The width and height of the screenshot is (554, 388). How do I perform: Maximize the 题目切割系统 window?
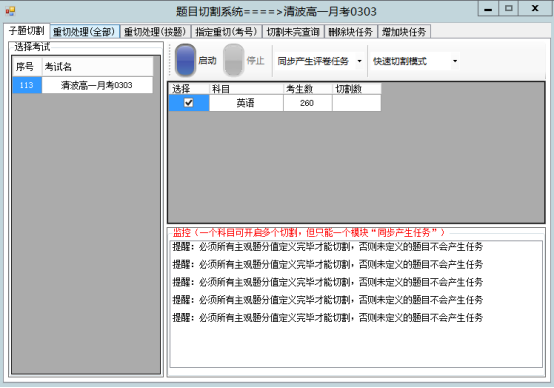click(508, 9)
